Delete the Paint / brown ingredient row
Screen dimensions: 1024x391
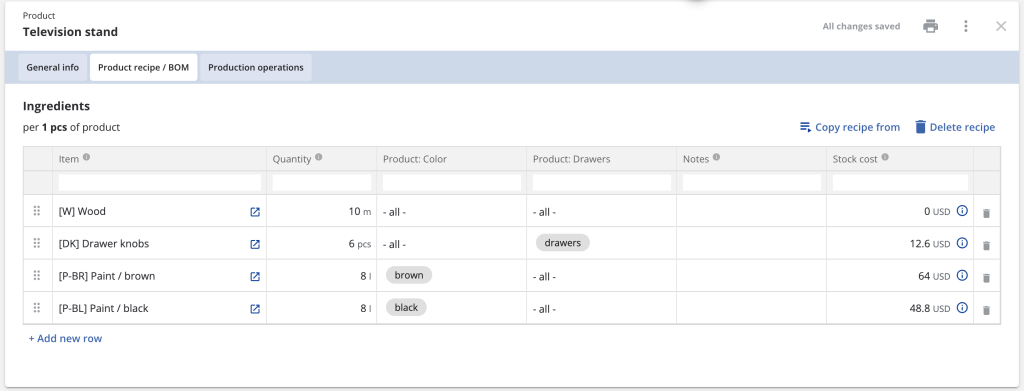point(986,278)
